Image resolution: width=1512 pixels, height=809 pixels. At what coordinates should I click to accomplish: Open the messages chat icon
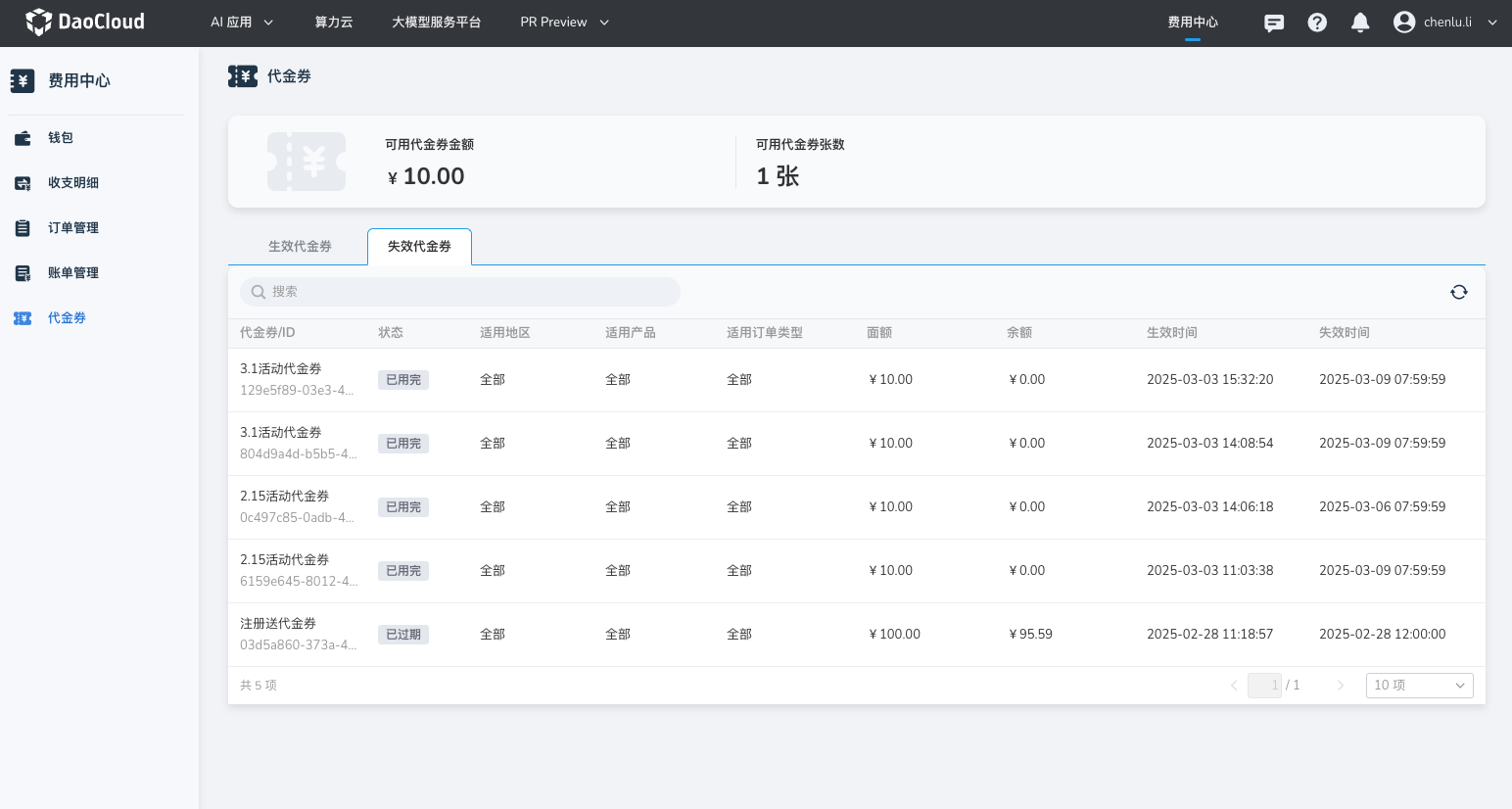(1274, 23)
